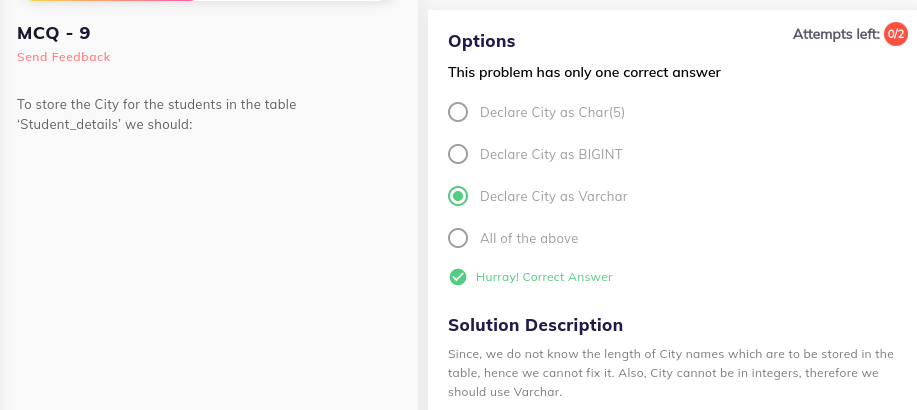Click the 'Declare City as BIGINT' option text
Viewport: 917px width, 410px height.
coord(551,154)
